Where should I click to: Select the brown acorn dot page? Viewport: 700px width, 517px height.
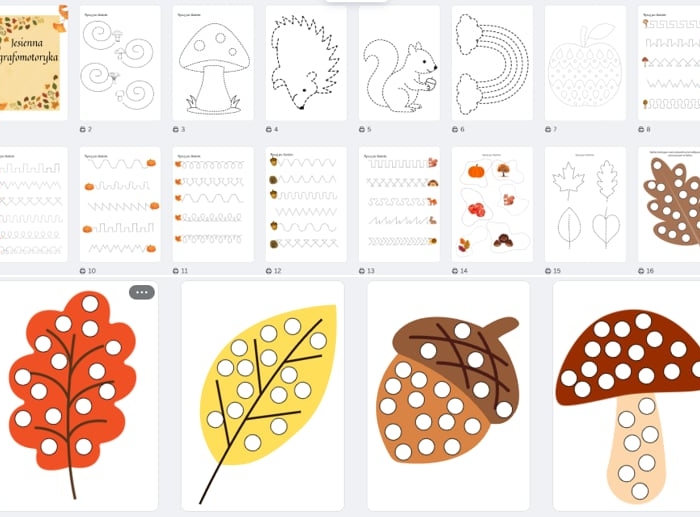(449, 396)
